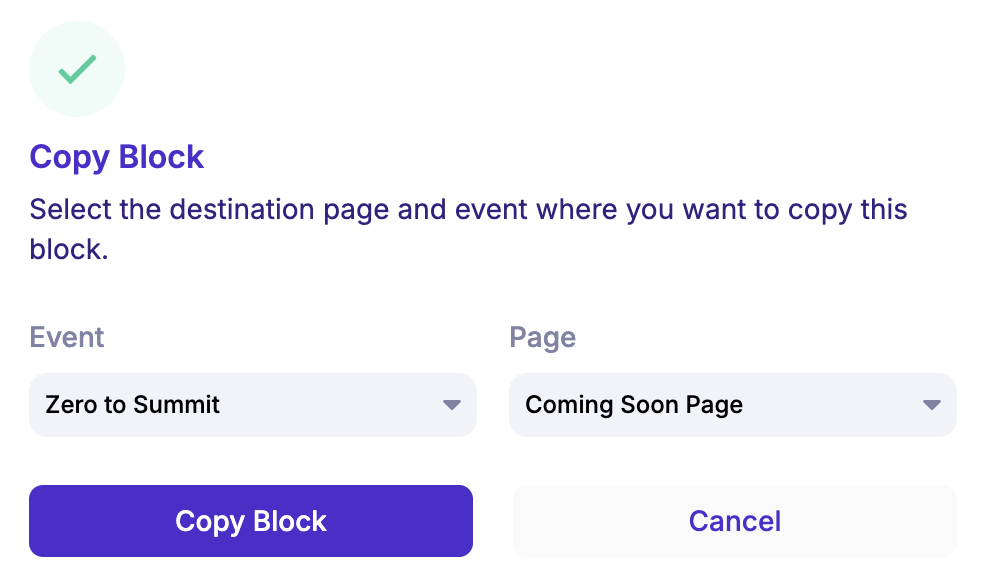Click the Page field label

(542, 337)
